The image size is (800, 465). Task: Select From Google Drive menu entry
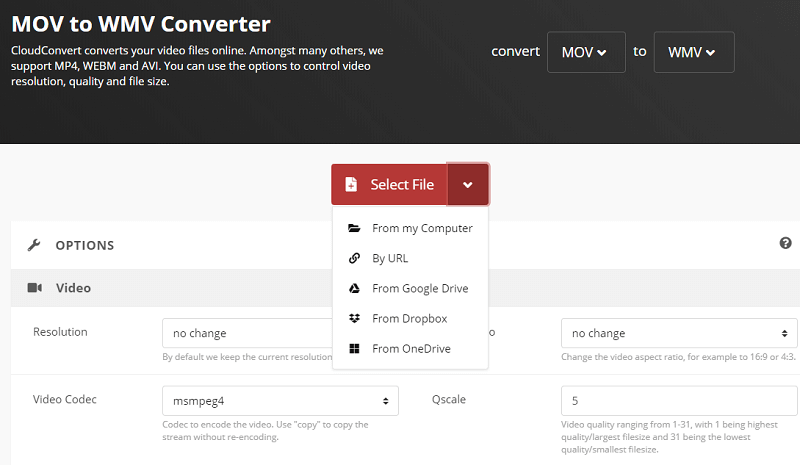[419, 288]
